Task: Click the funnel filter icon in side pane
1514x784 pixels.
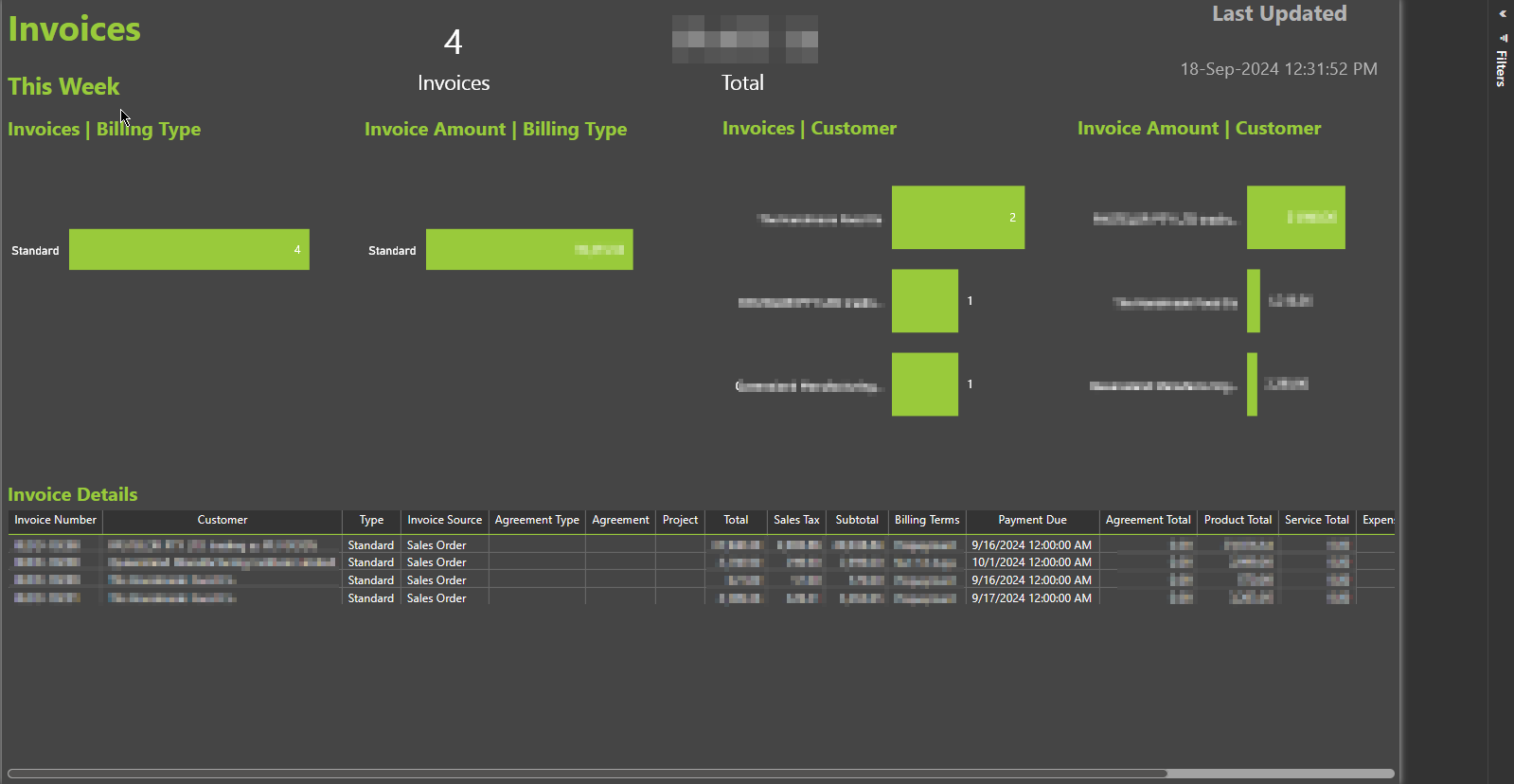Action: [x=1503, y=38]
